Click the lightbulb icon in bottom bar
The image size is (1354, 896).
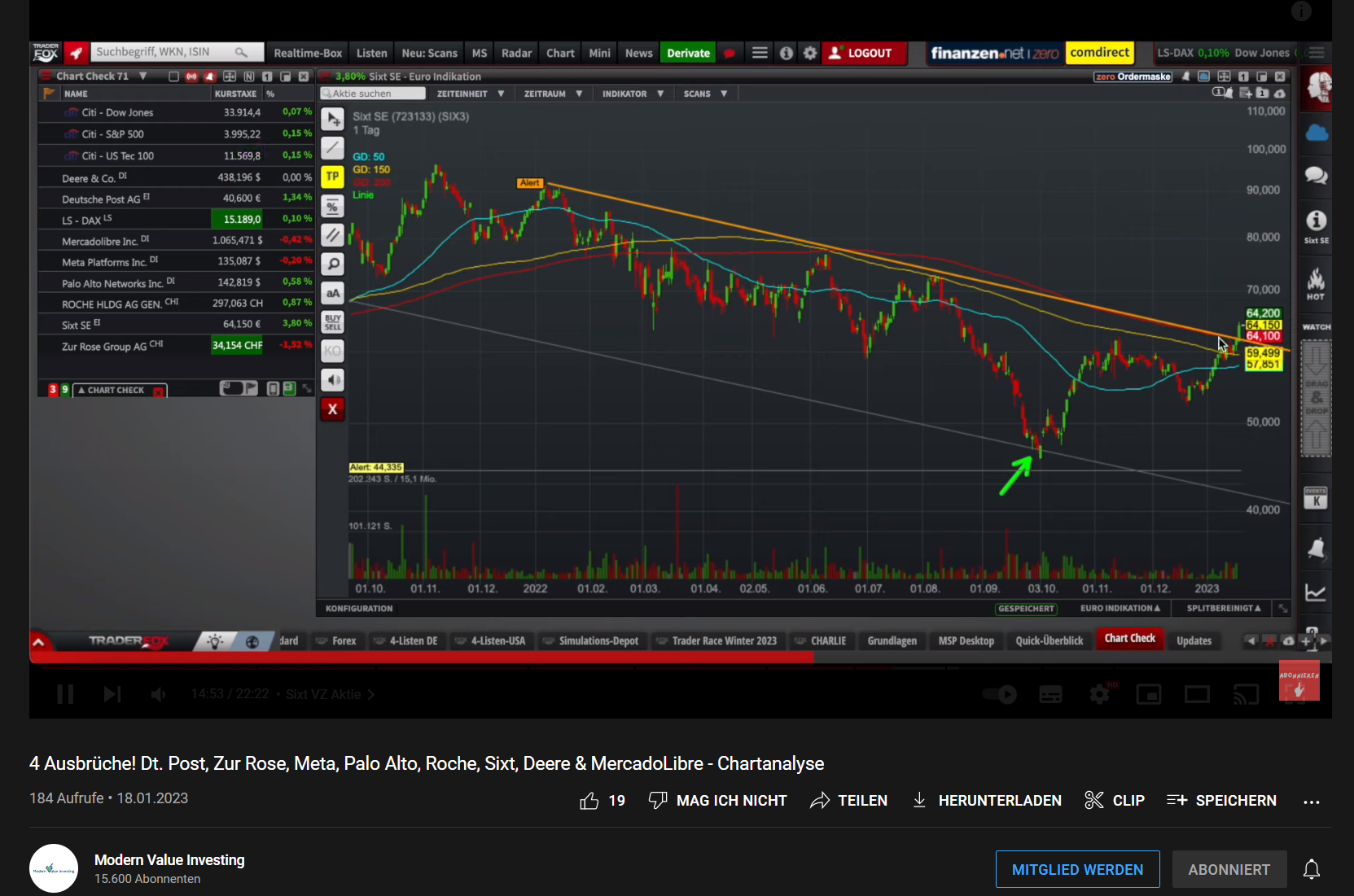214,641
